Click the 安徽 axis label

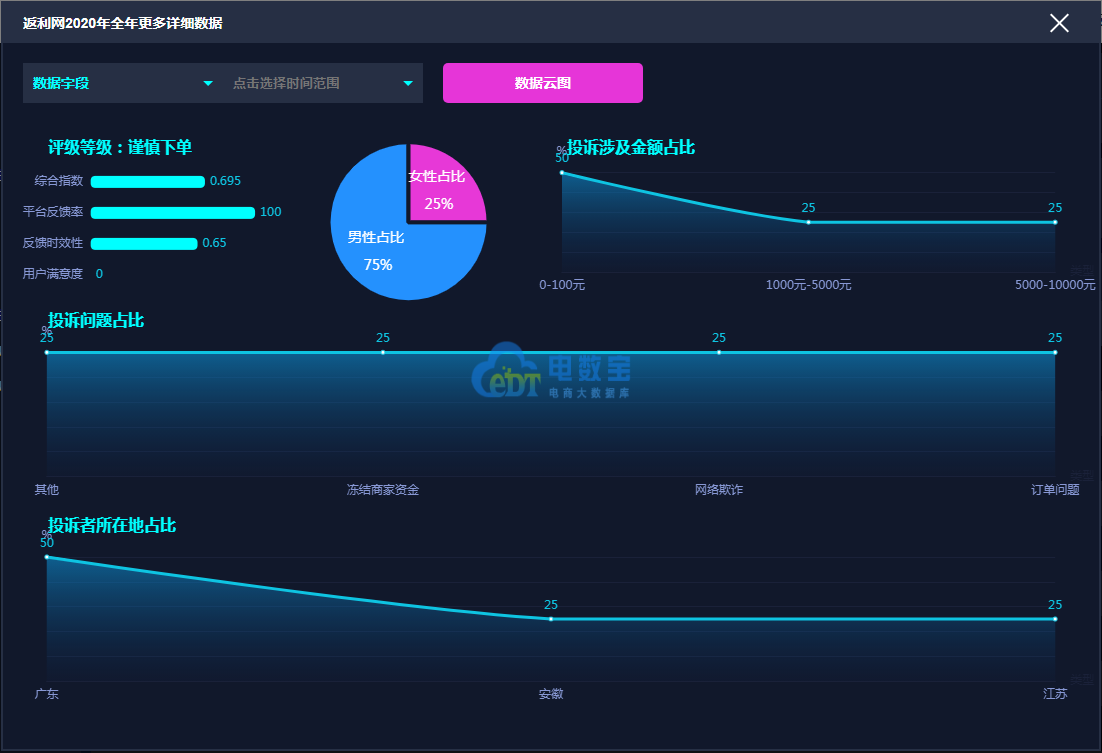551,694
